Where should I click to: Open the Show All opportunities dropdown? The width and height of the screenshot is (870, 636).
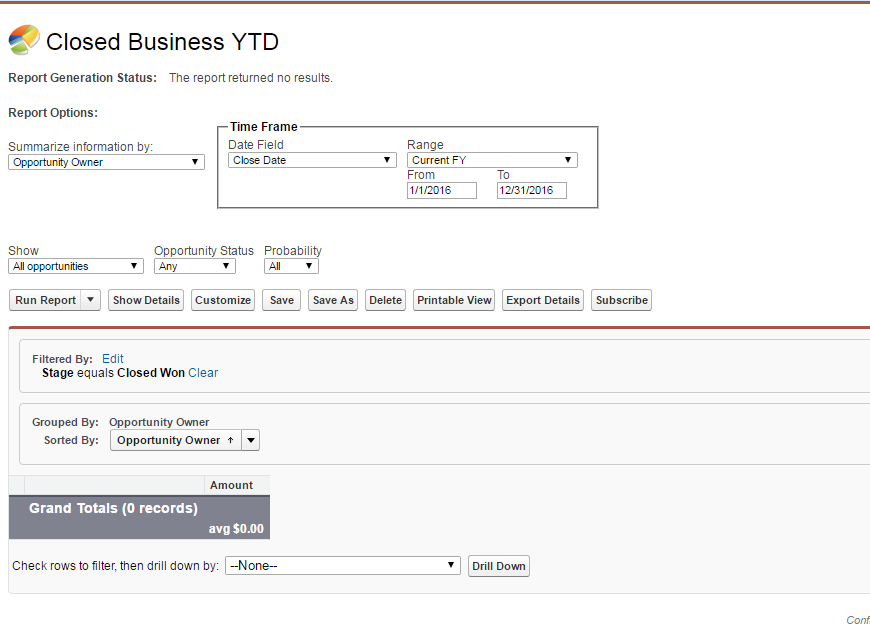pos(76,266)
